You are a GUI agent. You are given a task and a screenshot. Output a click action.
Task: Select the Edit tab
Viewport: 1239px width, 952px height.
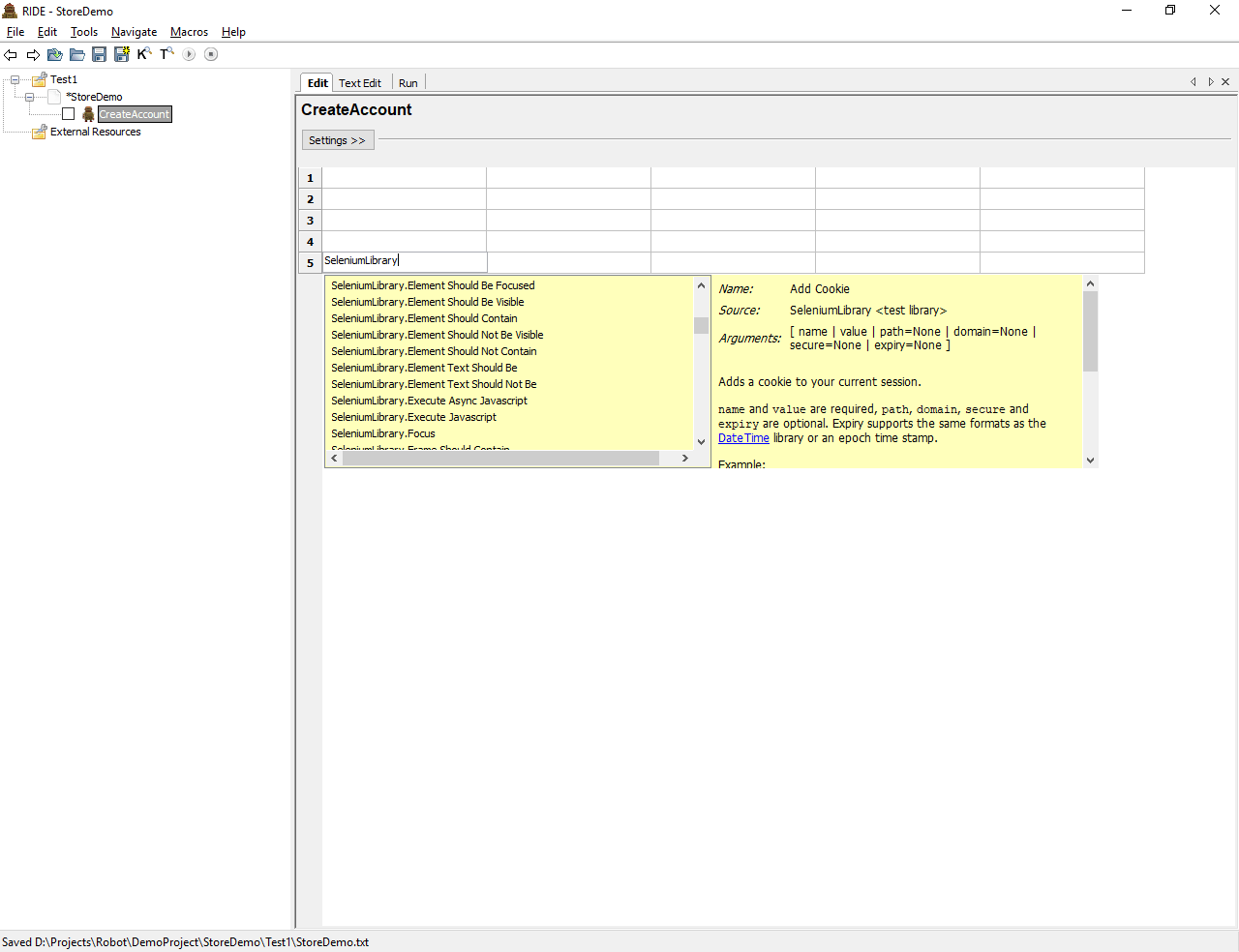coord(317,83)
